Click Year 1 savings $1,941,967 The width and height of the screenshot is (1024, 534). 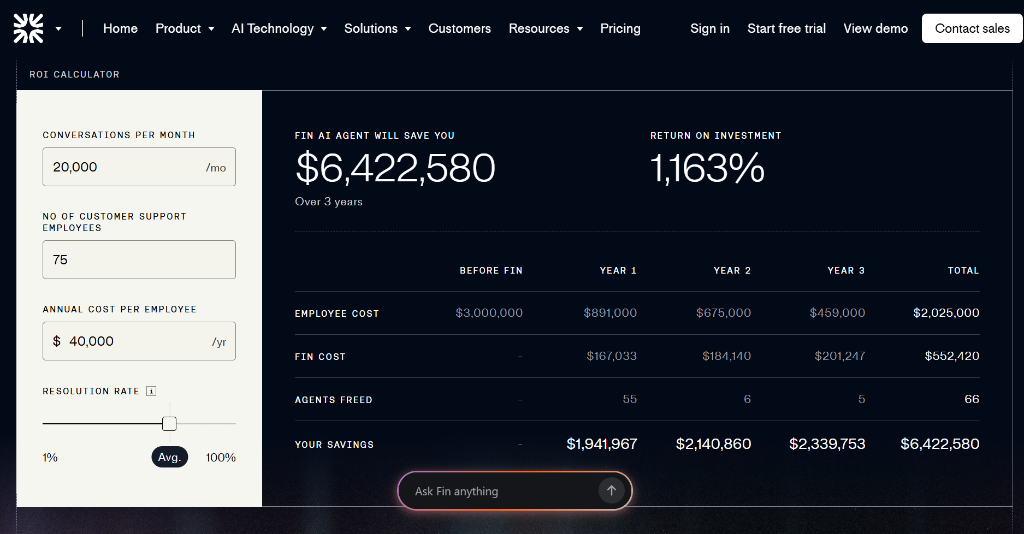tap(601, 444)
